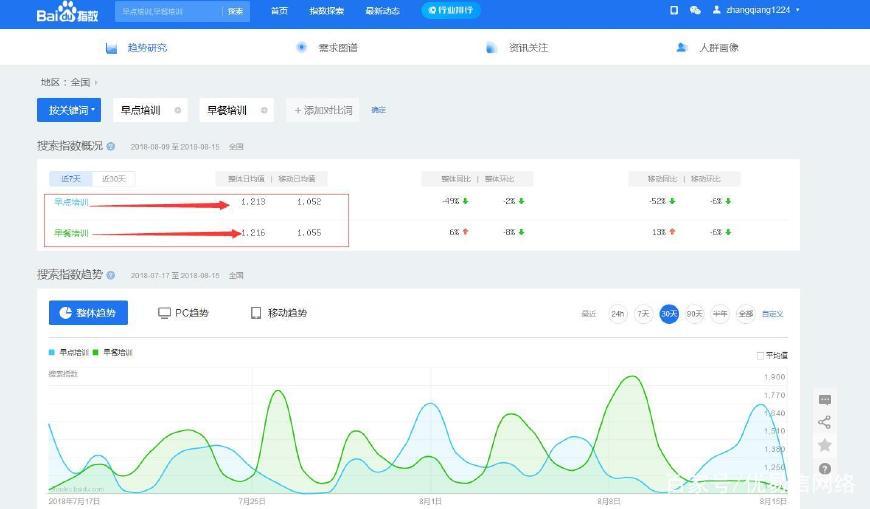
Task: Click the 添加对比词 button
Action: pyautogui.click(x=323, y=110)
